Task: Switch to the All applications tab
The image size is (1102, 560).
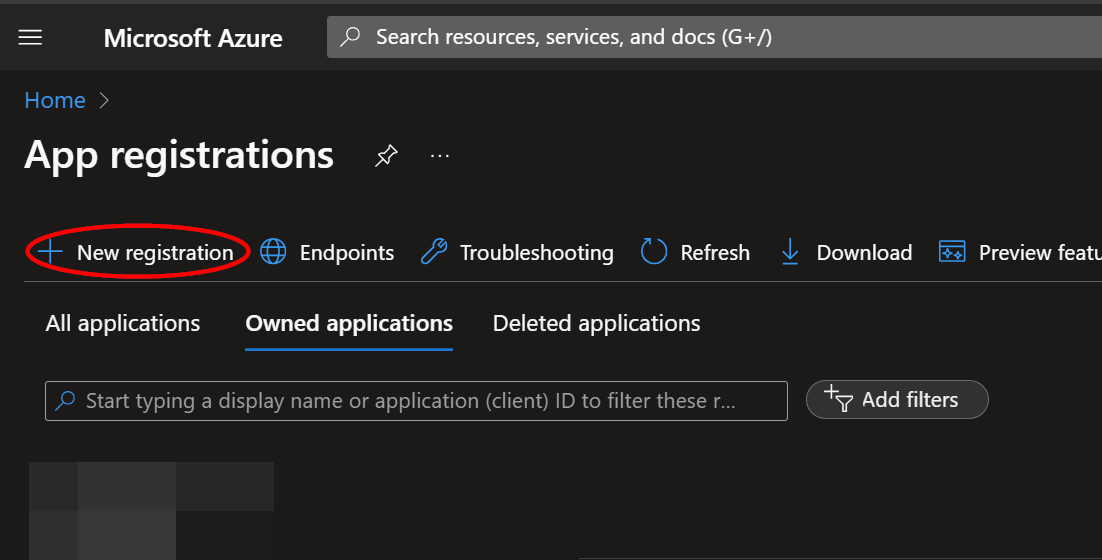Action: 123,323
